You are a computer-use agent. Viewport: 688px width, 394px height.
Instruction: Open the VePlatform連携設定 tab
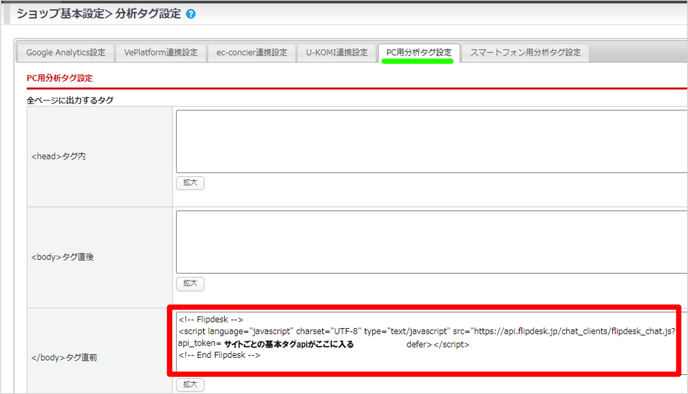161,53
